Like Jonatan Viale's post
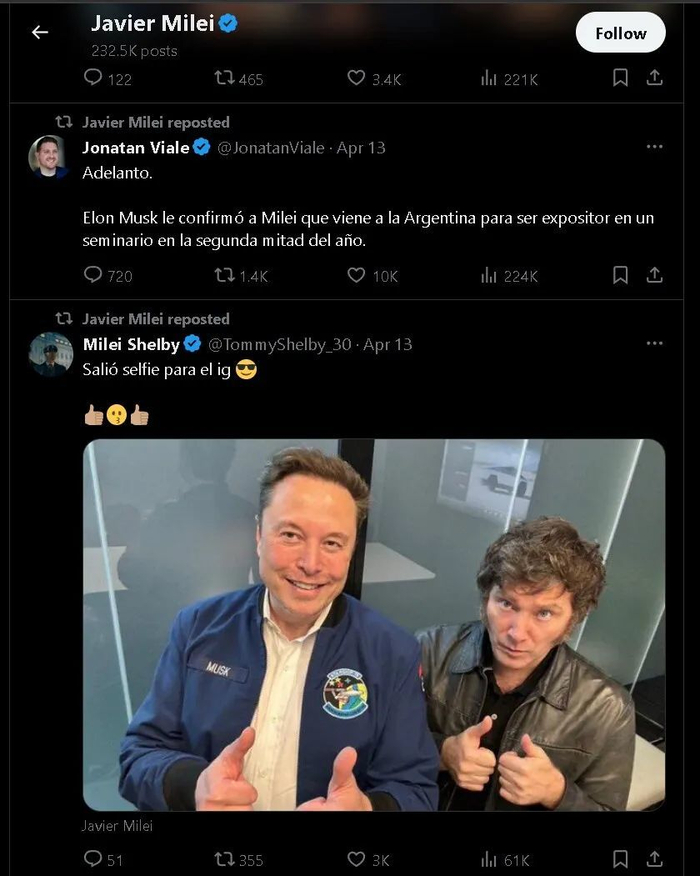Viewport: 700px width, 876px height. click(x=356, y=275)
